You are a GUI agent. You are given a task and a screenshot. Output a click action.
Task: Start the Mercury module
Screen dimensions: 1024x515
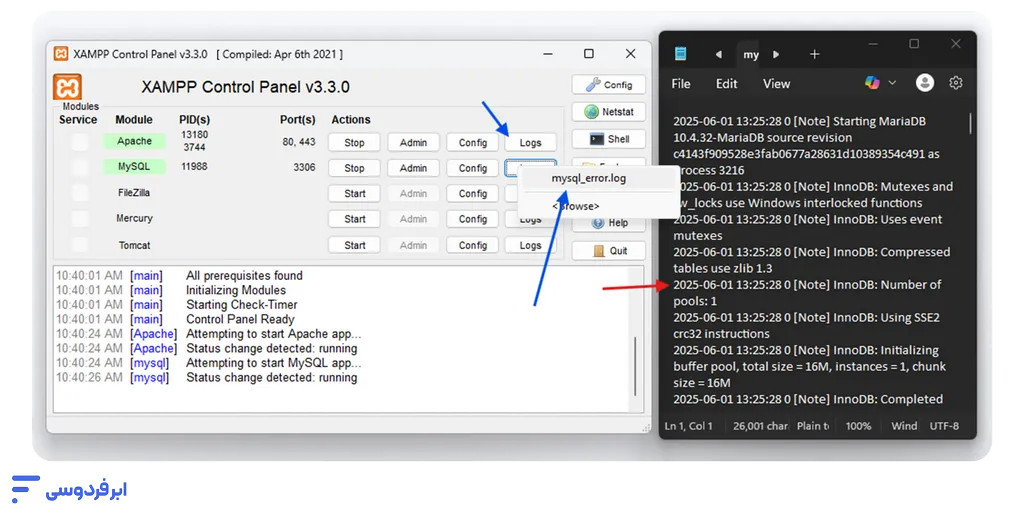[x=354, y=219]
